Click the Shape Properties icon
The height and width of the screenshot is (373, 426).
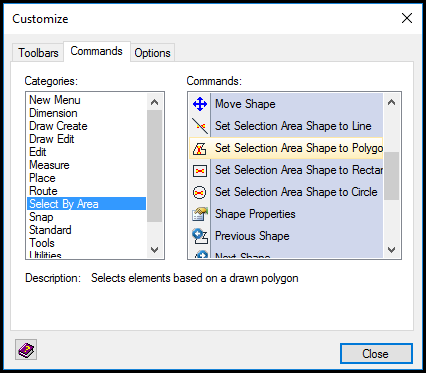200,214
